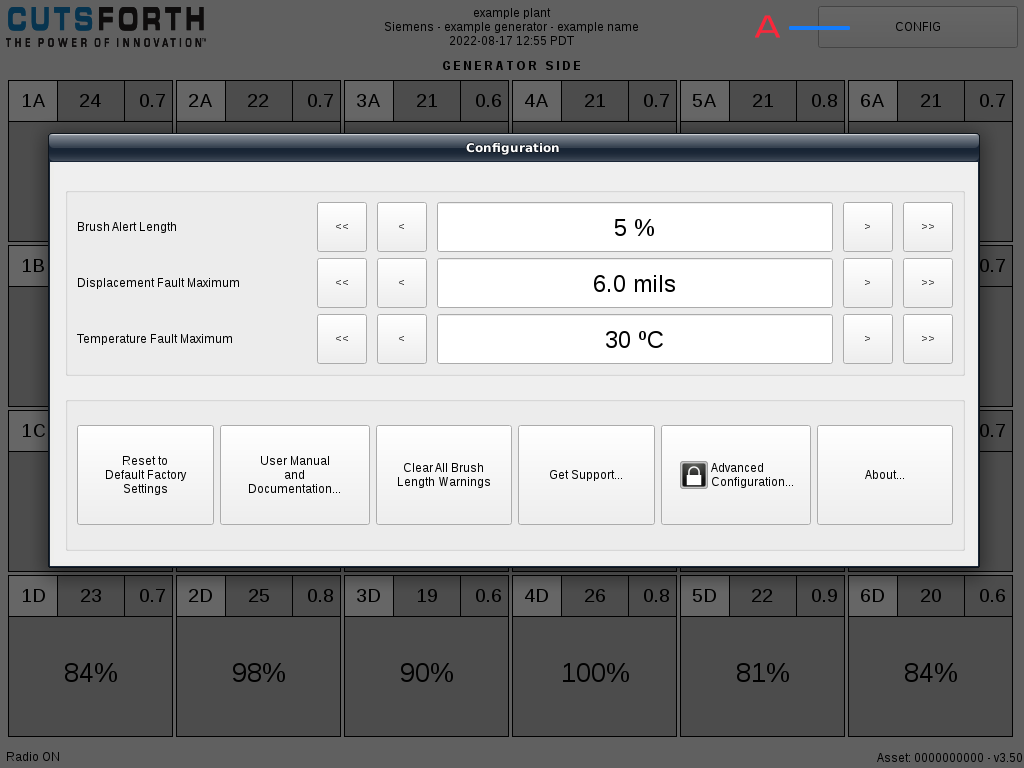The height and width of the screenshot is (768, 1024).
Task: Decrease Temperature Fault Maximum by one step
Action: (x=401, y=339)
